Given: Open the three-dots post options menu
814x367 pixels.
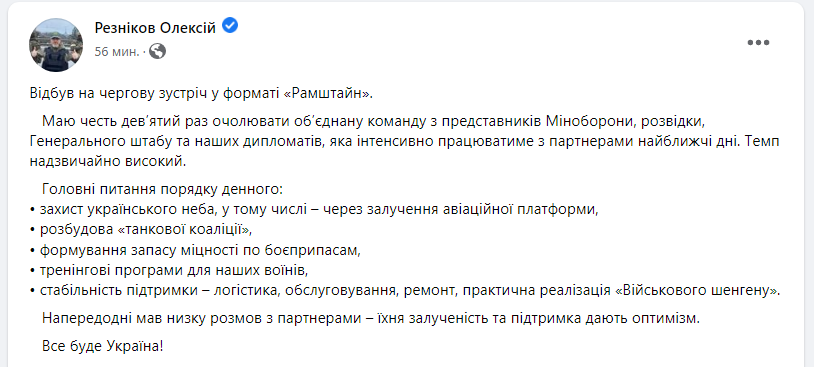Looking at the screenshot, I should tap(758, 43).
